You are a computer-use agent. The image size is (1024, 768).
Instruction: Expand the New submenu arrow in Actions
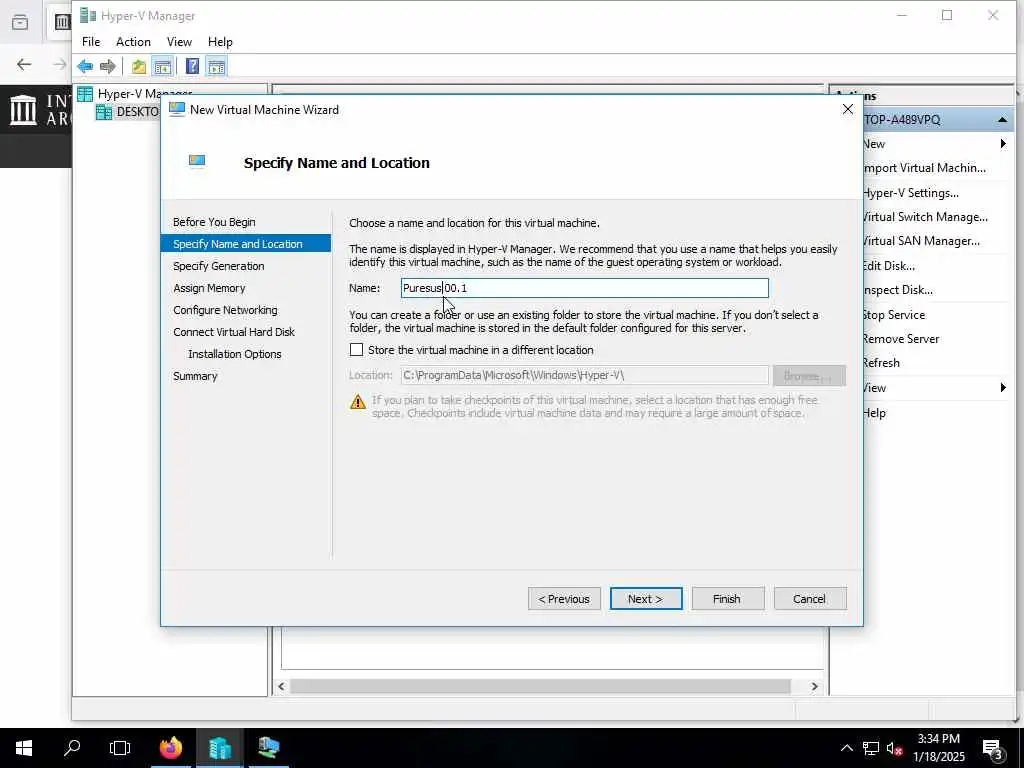1003,144
